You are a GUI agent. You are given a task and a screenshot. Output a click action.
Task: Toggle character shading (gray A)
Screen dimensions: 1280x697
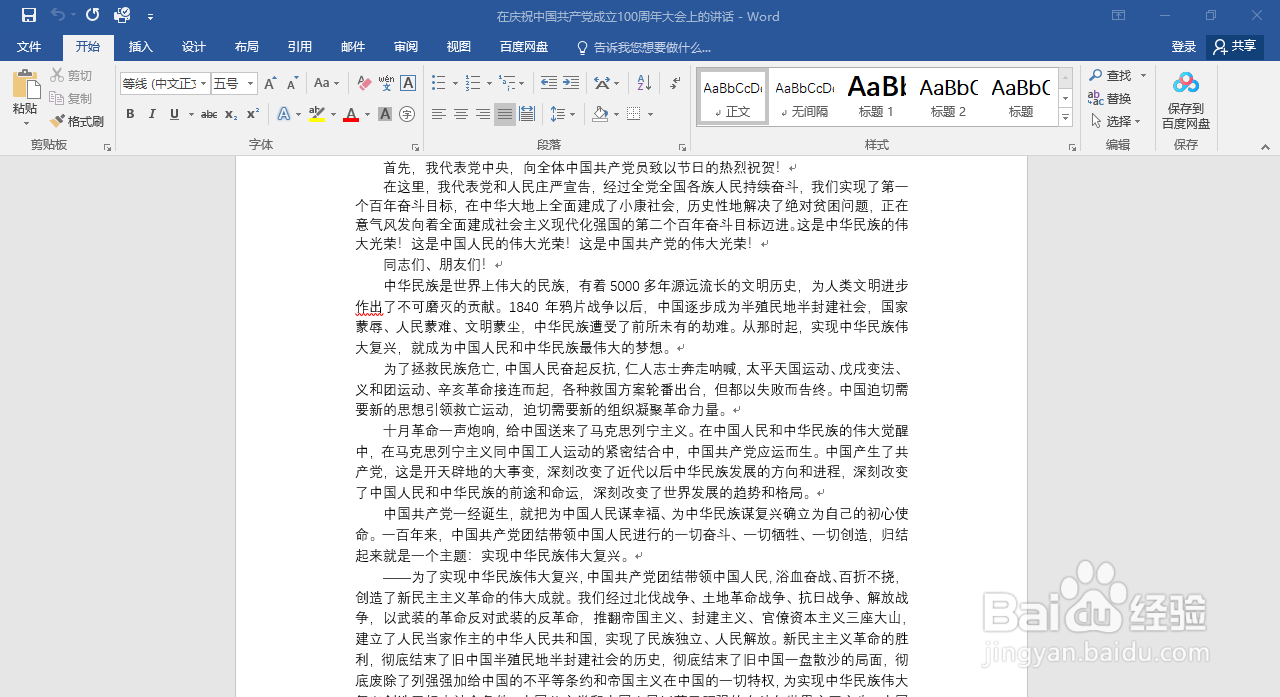pos(385,114)
